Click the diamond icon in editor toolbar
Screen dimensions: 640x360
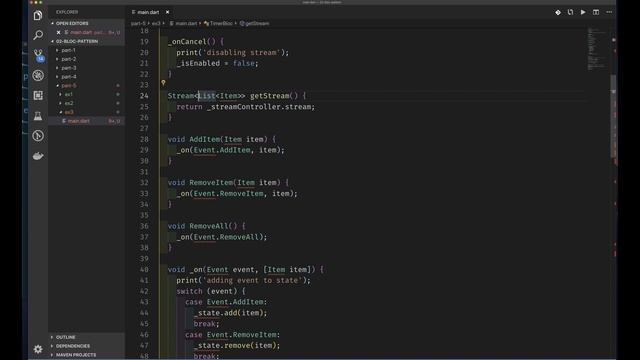click(558, 12)
